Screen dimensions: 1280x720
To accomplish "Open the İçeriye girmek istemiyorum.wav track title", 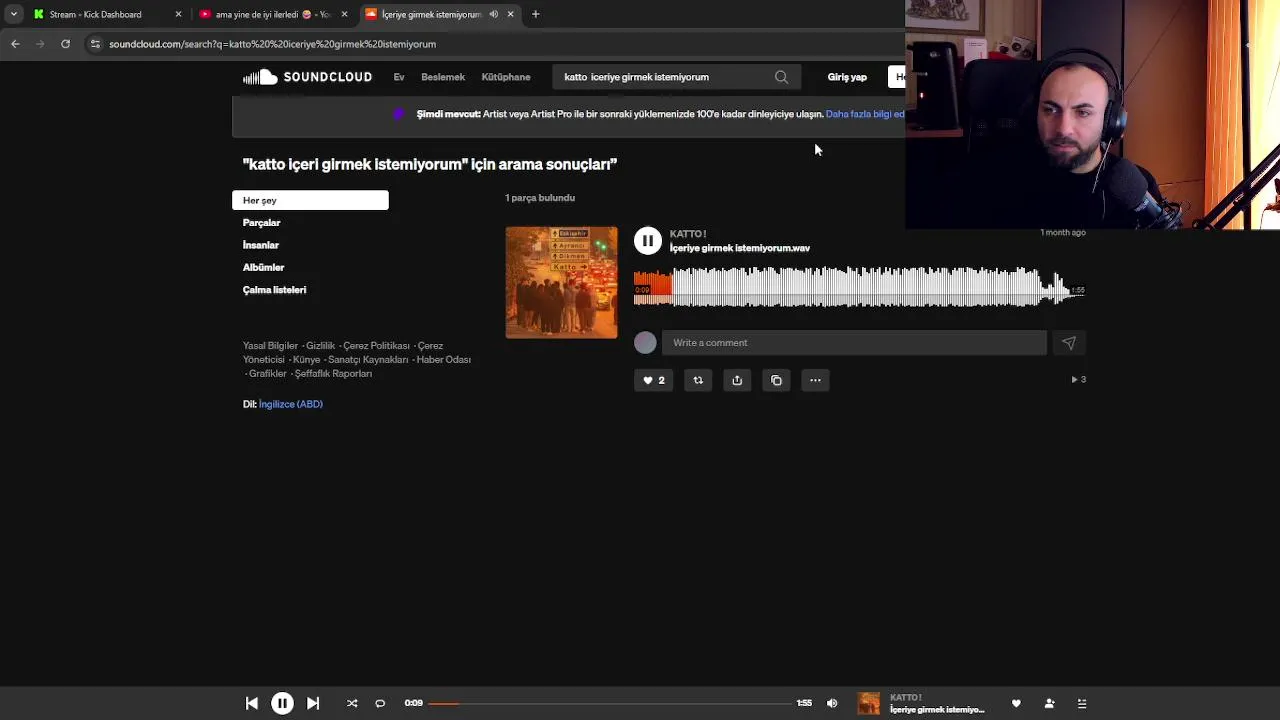I will (740, 248).
